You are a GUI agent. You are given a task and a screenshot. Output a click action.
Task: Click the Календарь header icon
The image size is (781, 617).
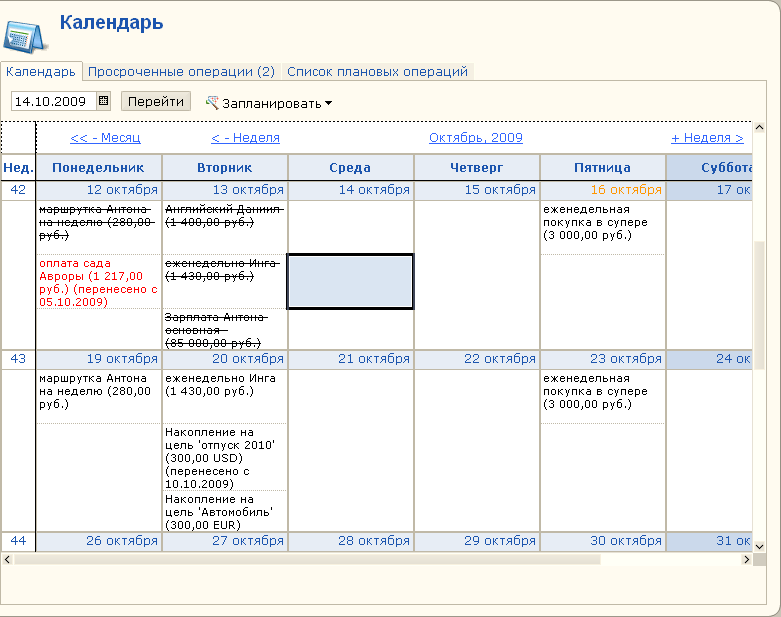(x=24, y=37)
